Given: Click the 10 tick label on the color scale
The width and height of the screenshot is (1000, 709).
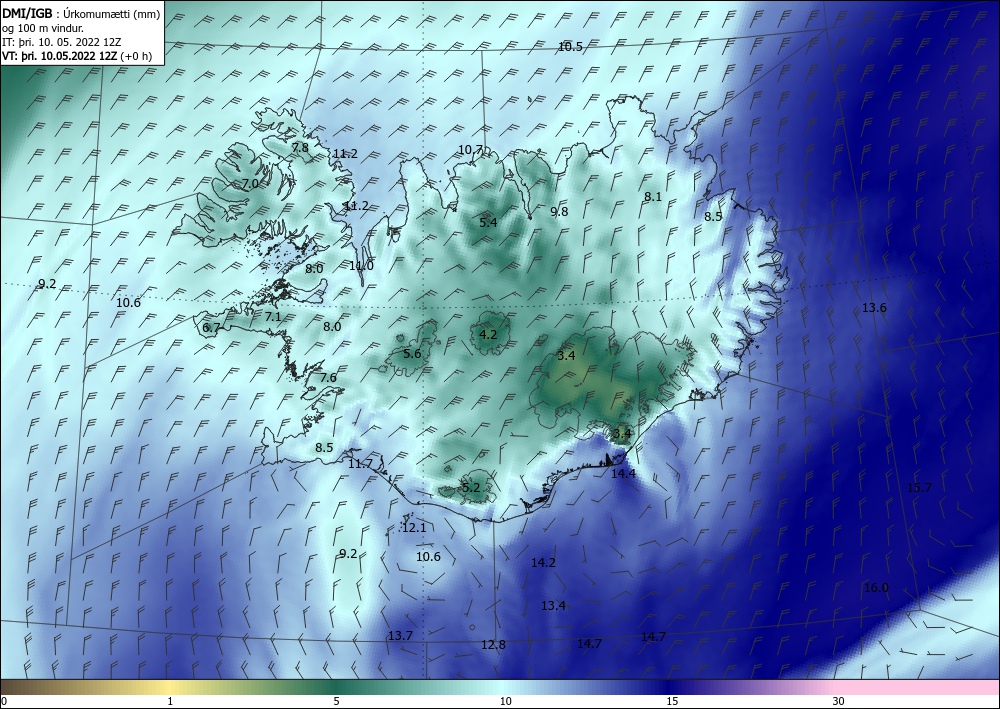Looking at the screenshot, I should click(x=505, y=702).
